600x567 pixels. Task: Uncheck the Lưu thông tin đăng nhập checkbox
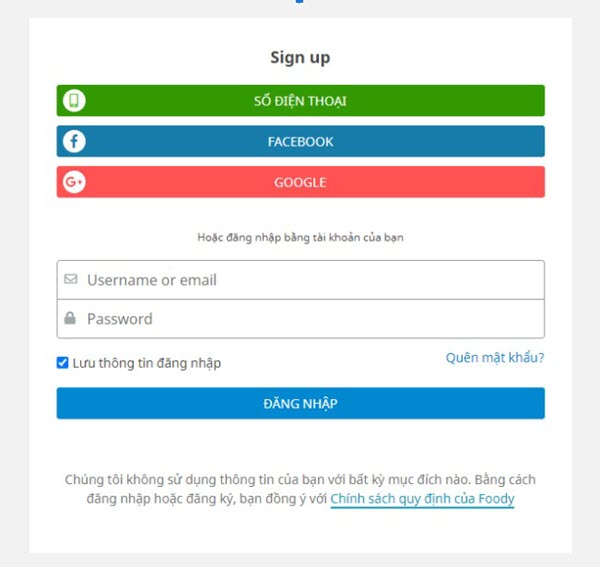63,363
